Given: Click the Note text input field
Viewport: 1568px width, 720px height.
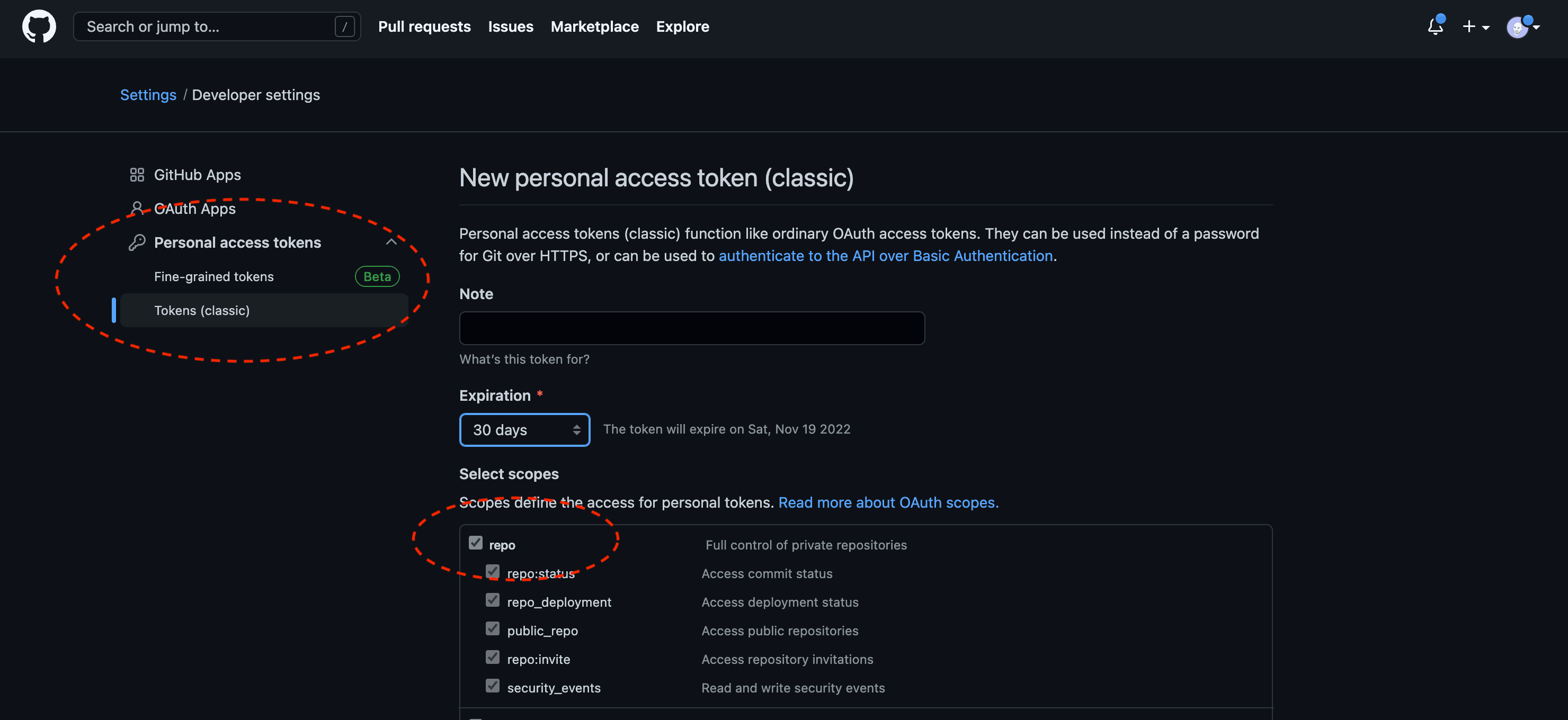Looking at the screenshot, I should pyautogui.click(x=691, y=328).
